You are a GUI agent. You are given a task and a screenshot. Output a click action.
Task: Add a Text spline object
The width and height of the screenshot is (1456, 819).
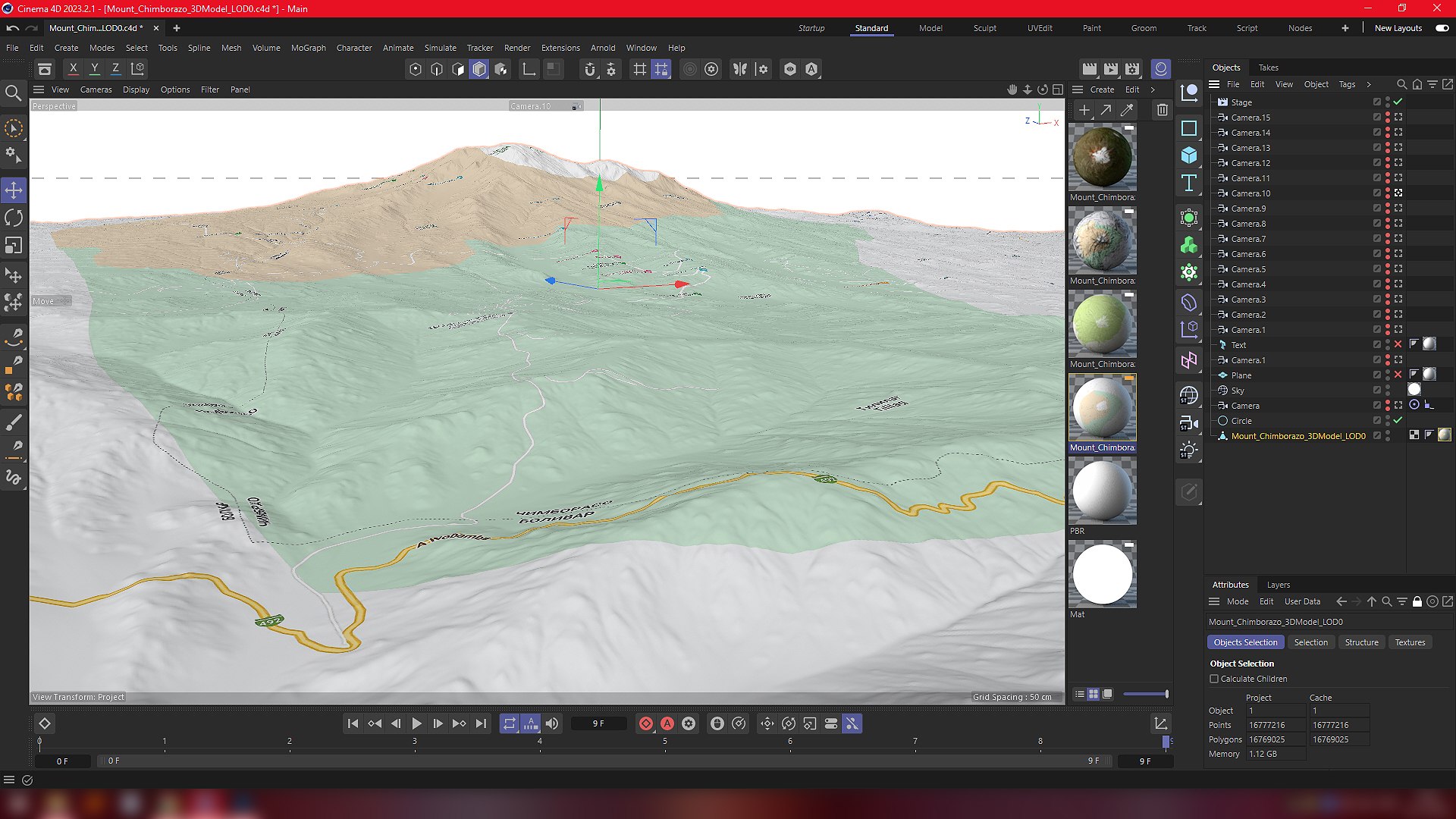pyautogui.click(x=1189, y=183)
